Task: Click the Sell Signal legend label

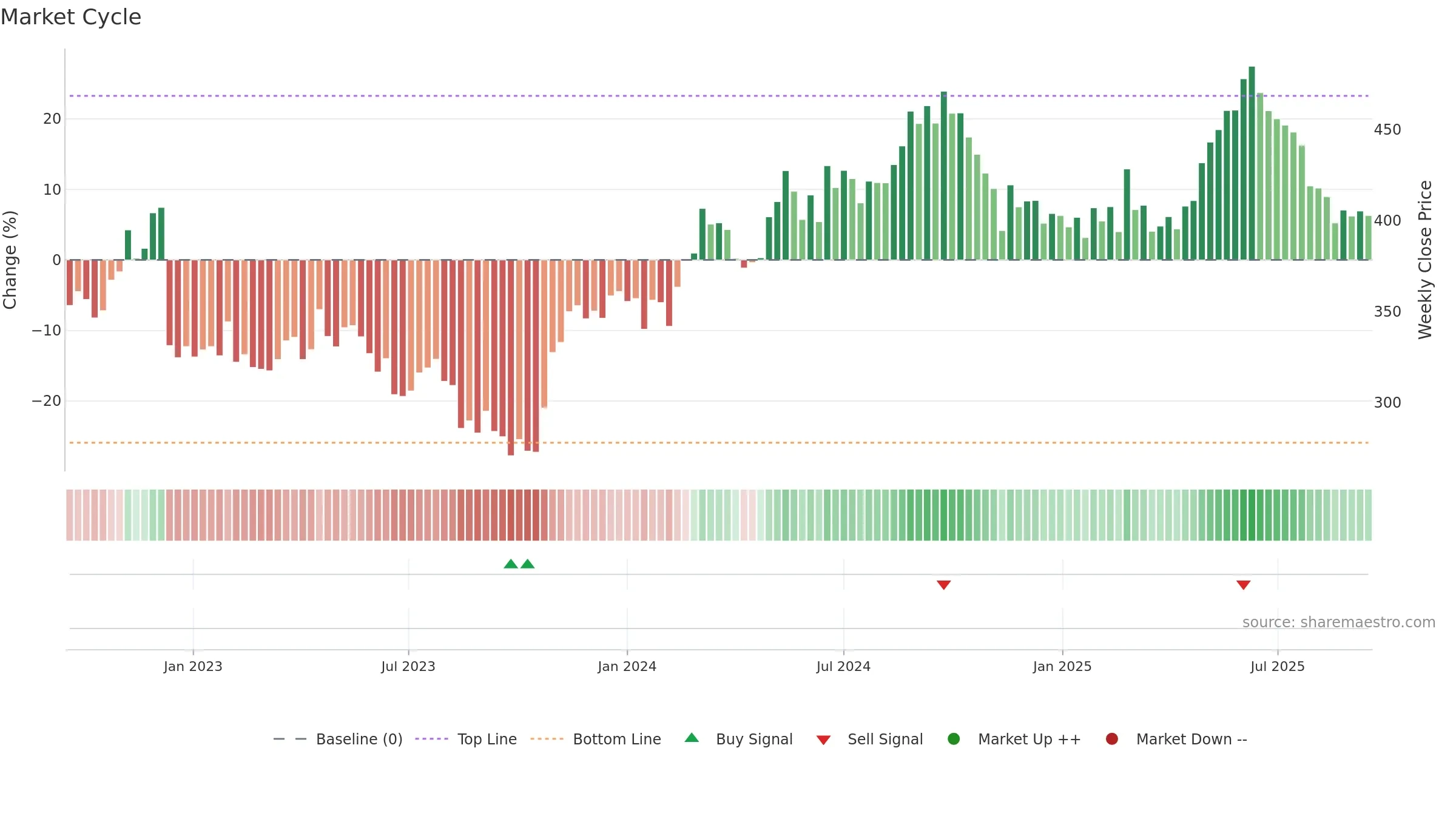Action: click(885, 739)
